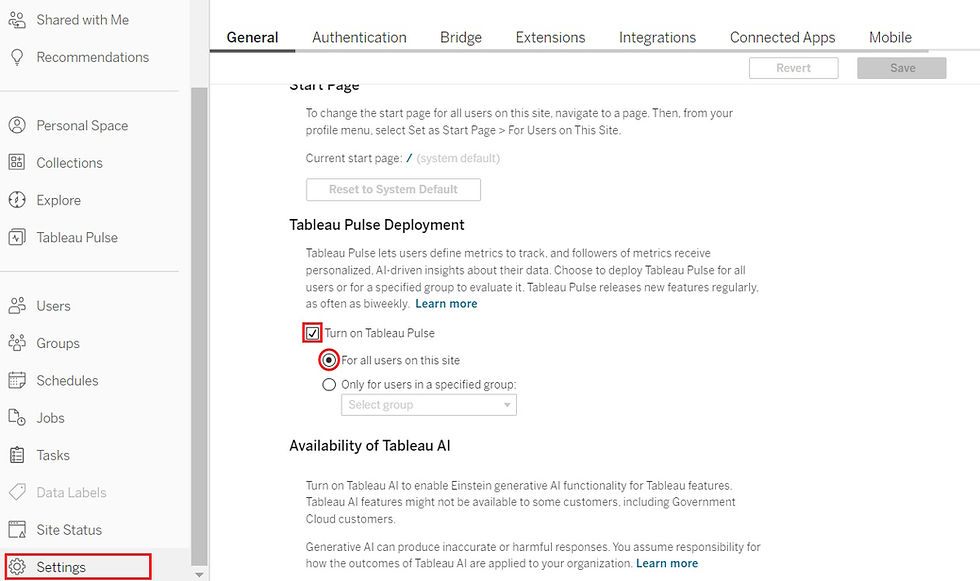Click the Recommendations lightbulb icon
The width and height of the screenshot is (980, 581).
tap(17, 57)
